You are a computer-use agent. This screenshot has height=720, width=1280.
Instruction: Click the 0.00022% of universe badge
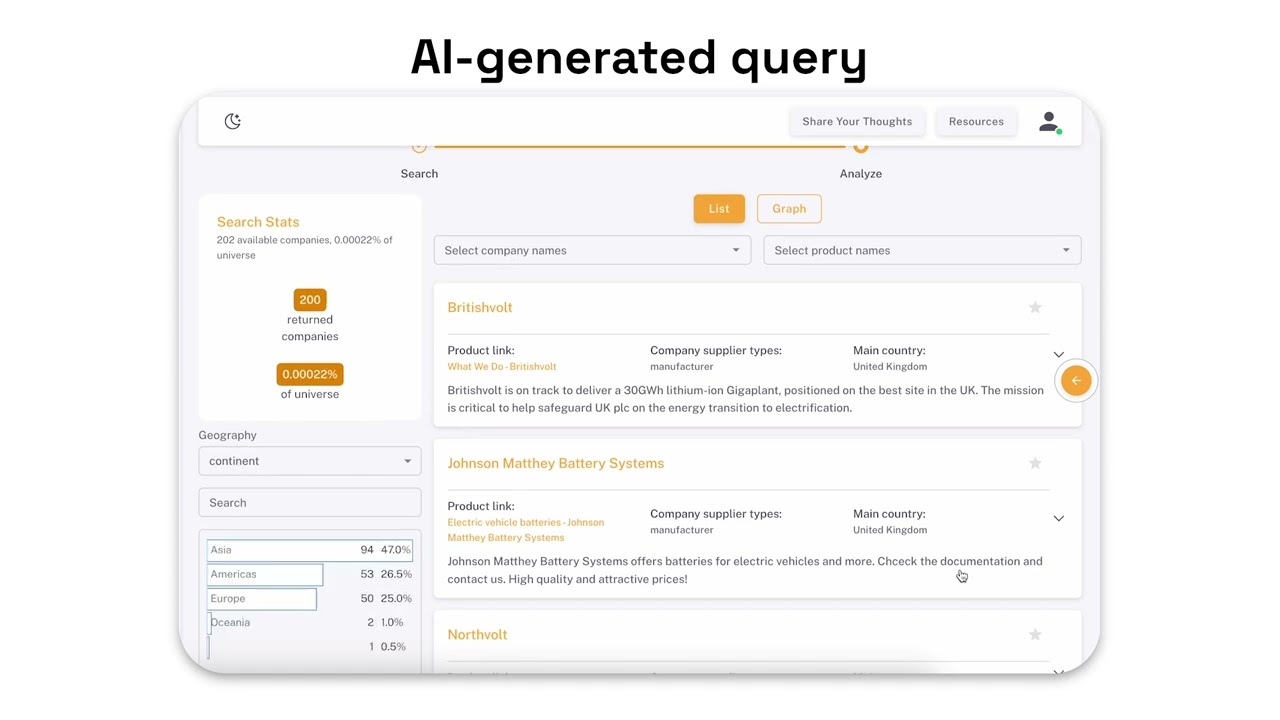310,374
